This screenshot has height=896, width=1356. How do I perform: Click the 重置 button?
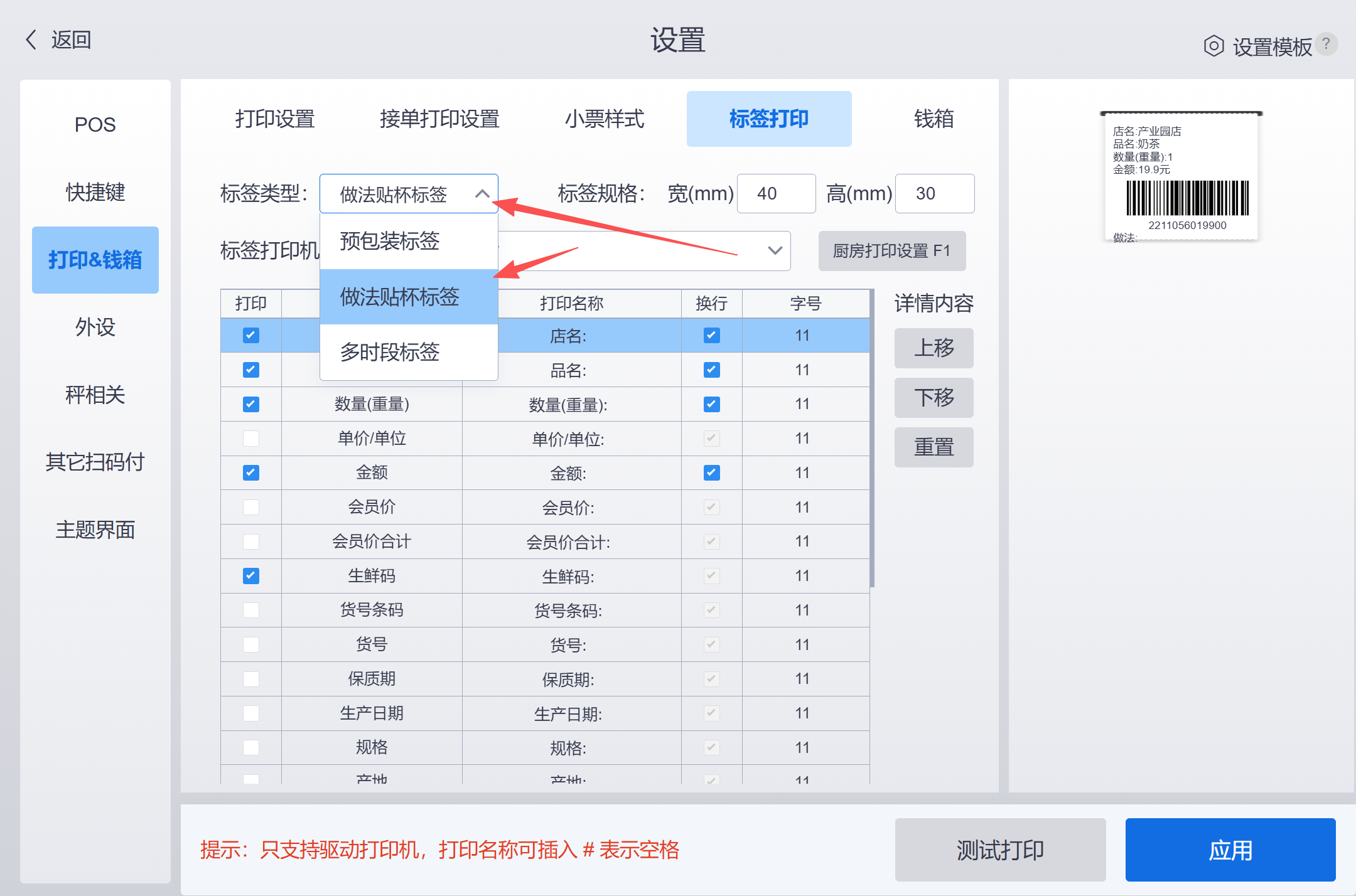(934, 447)
